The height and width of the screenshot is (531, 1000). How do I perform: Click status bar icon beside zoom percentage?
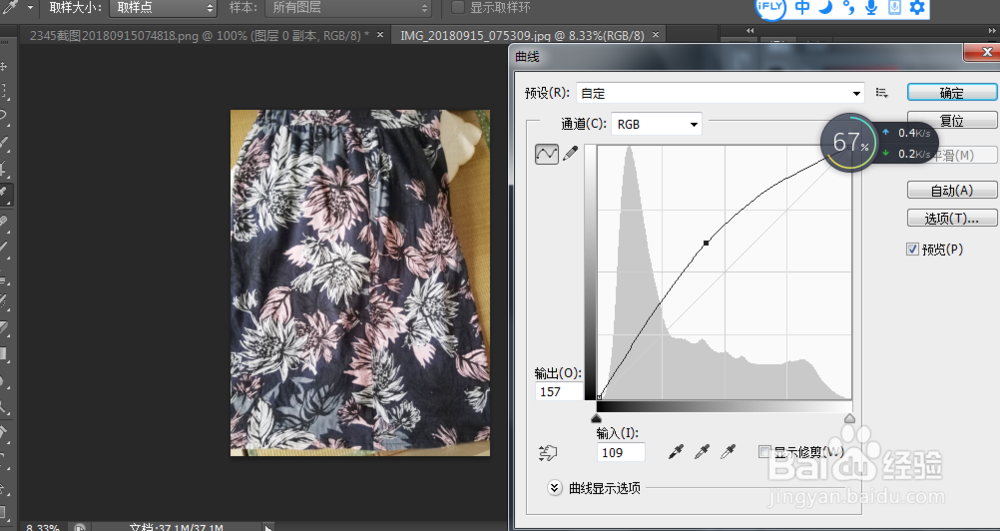tap(79, 528)
